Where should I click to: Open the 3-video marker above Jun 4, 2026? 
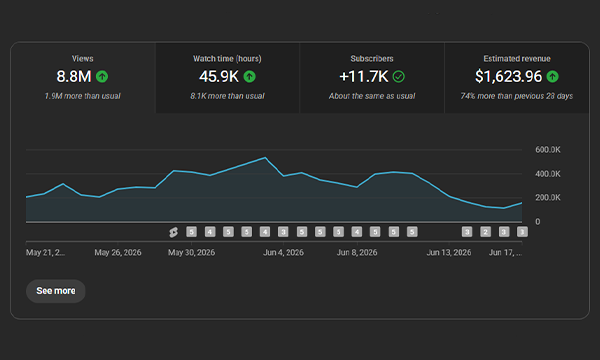[283, 232]
